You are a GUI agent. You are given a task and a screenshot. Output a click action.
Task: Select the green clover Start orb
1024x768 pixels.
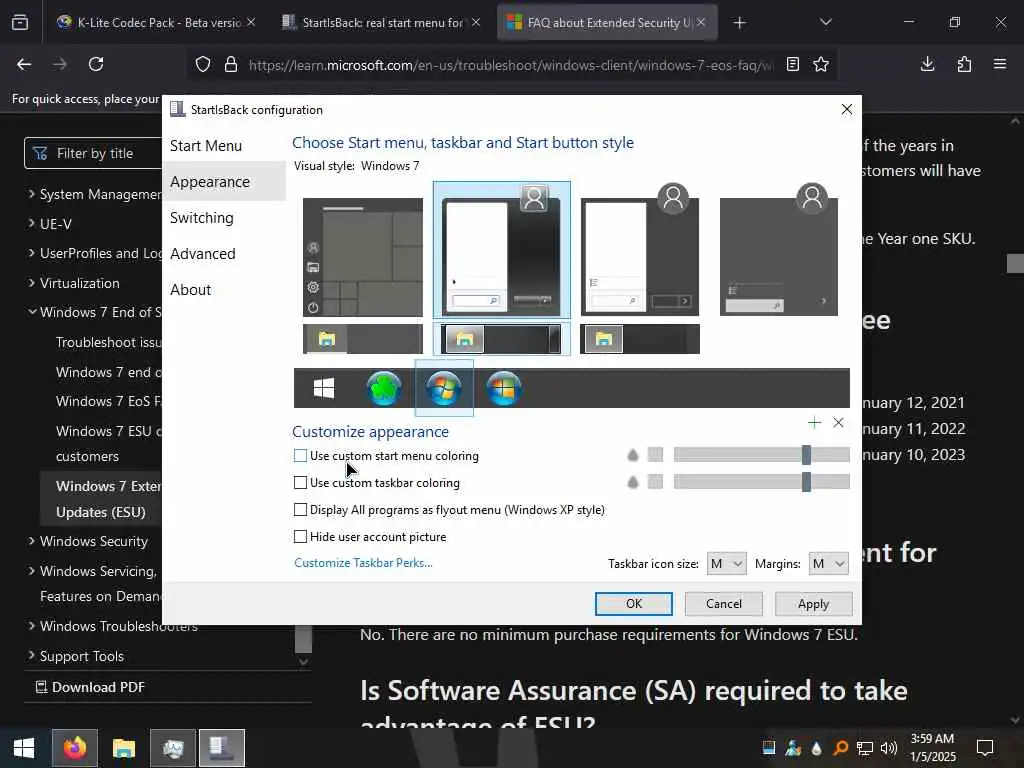[384, 388]
